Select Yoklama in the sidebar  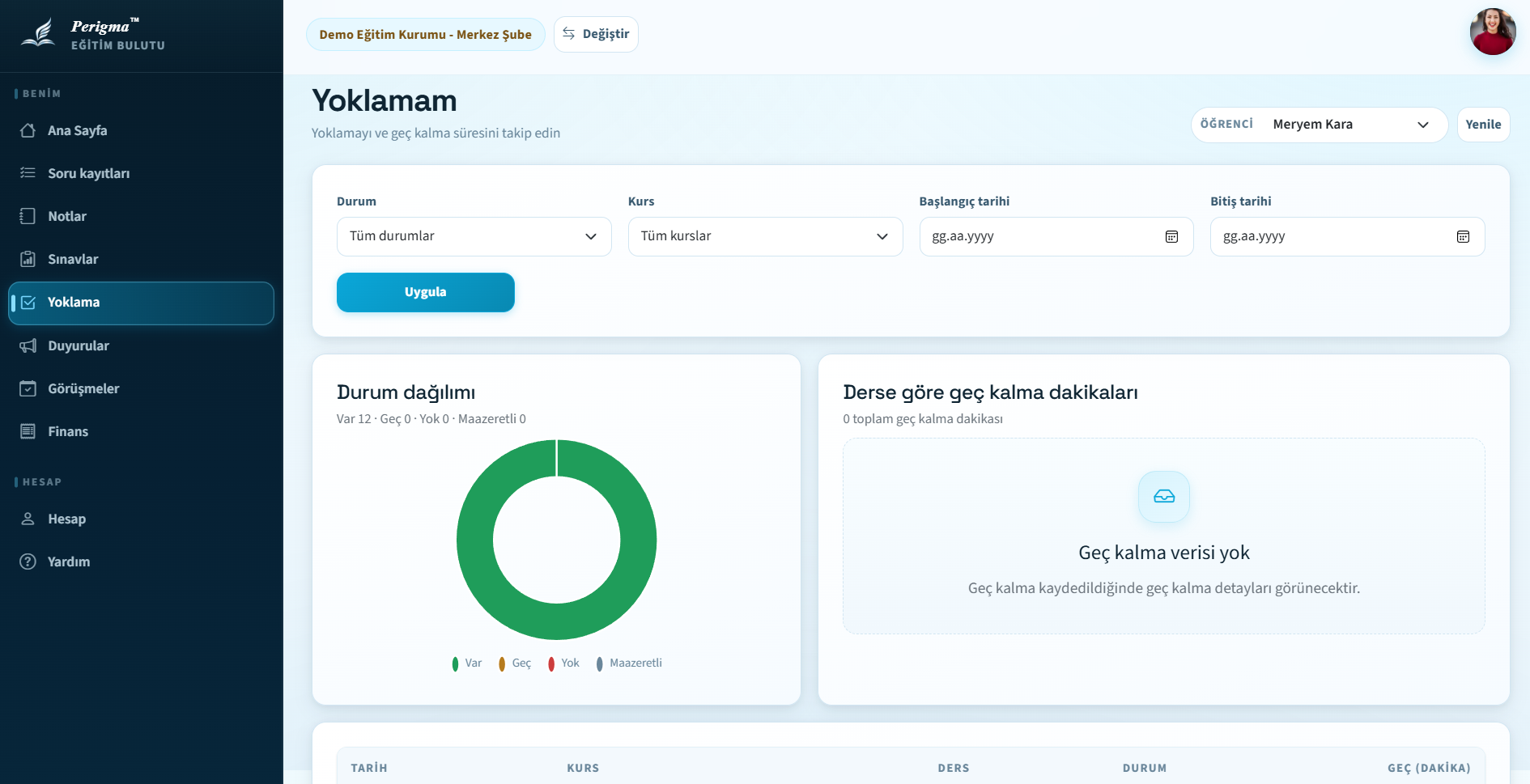click(x=141, y=303)
